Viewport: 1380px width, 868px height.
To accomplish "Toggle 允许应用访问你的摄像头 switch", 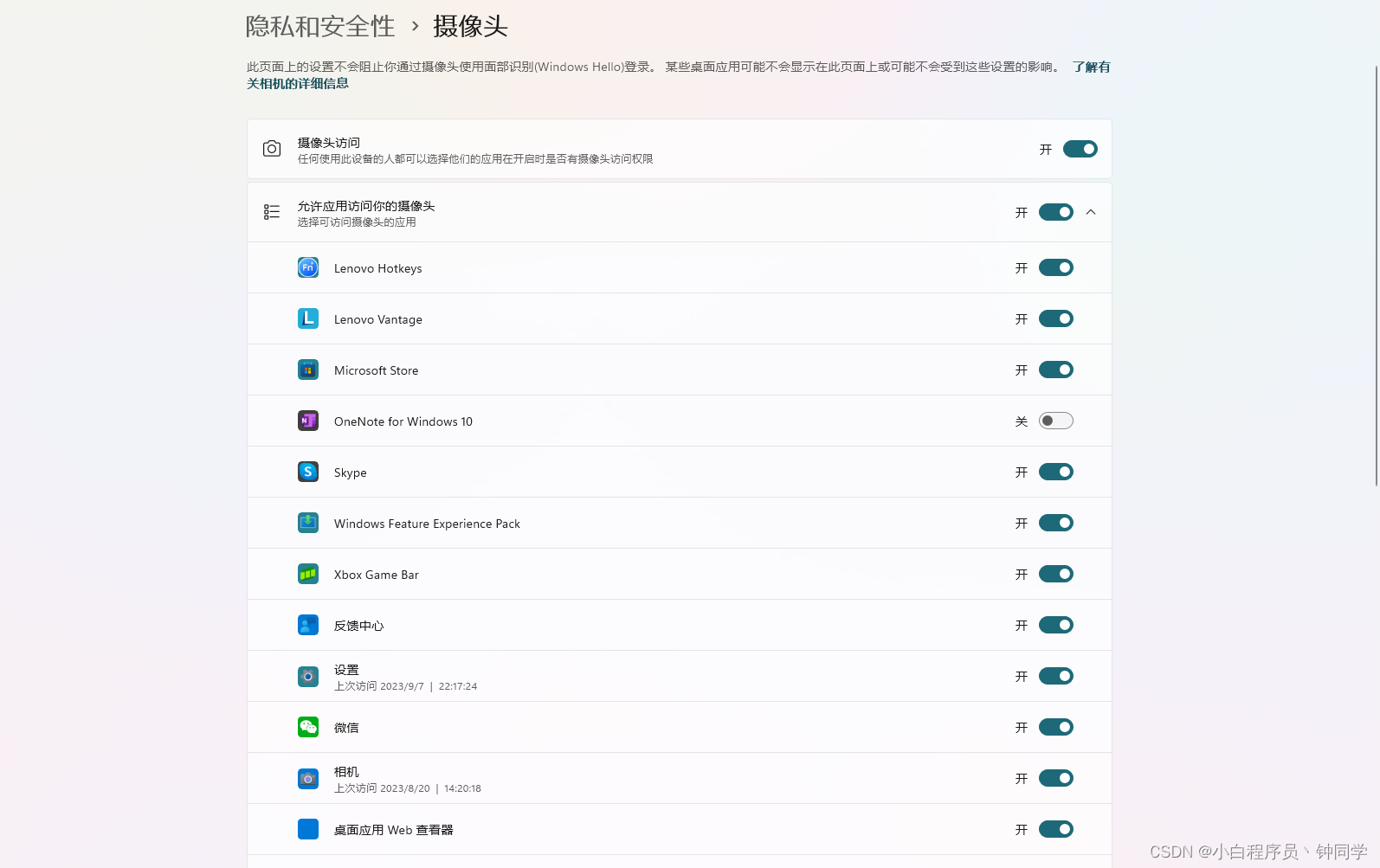I will click(x=1056, y=212).
